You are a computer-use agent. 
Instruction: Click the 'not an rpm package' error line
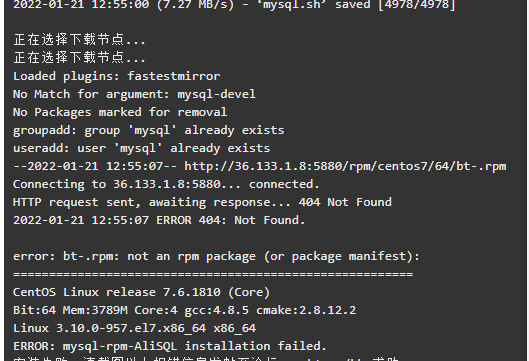tap(216, 256)
